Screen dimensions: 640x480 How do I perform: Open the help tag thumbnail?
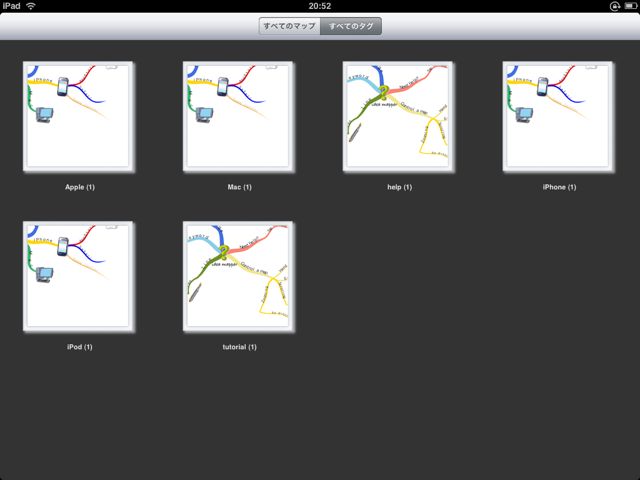(398, 117)
